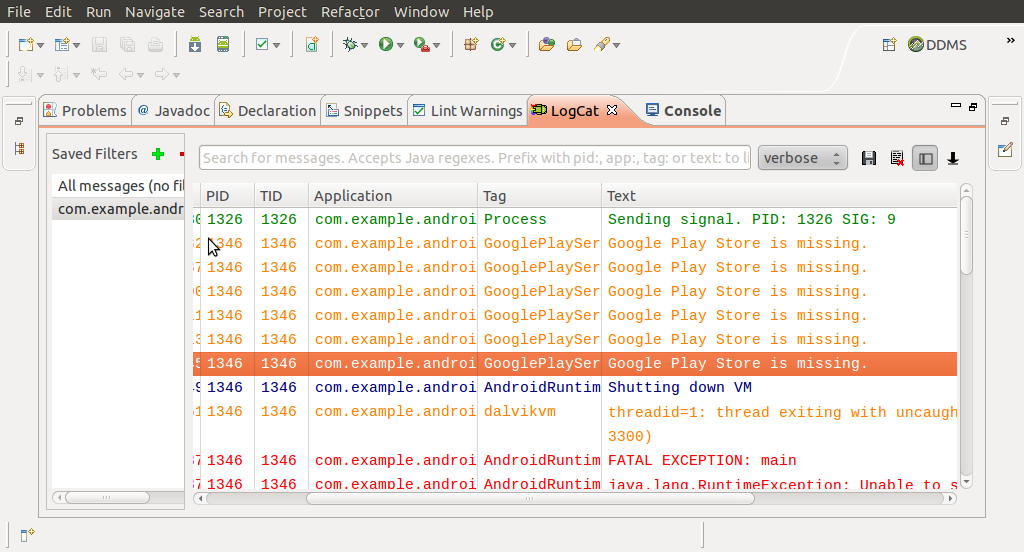Click the New wizard toolbar icon
Viewport: 1024px width, 552px height.
pos(25,44)
